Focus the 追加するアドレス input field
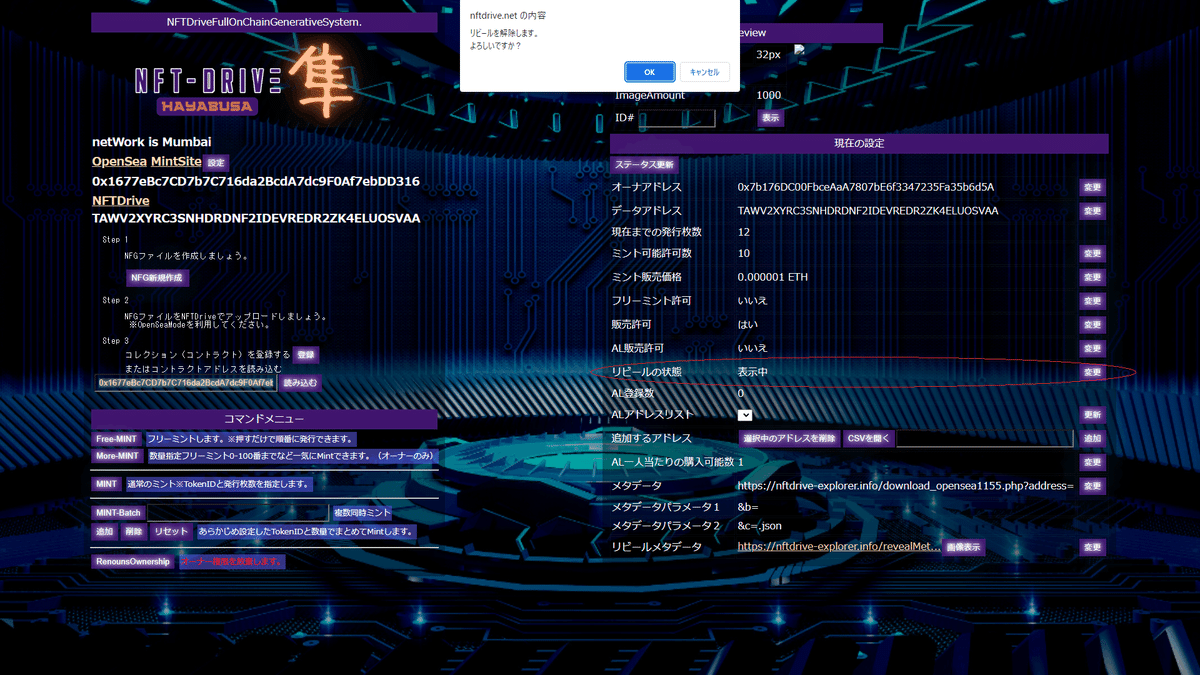The image size is (1200, 675). (x=985, y=438)
